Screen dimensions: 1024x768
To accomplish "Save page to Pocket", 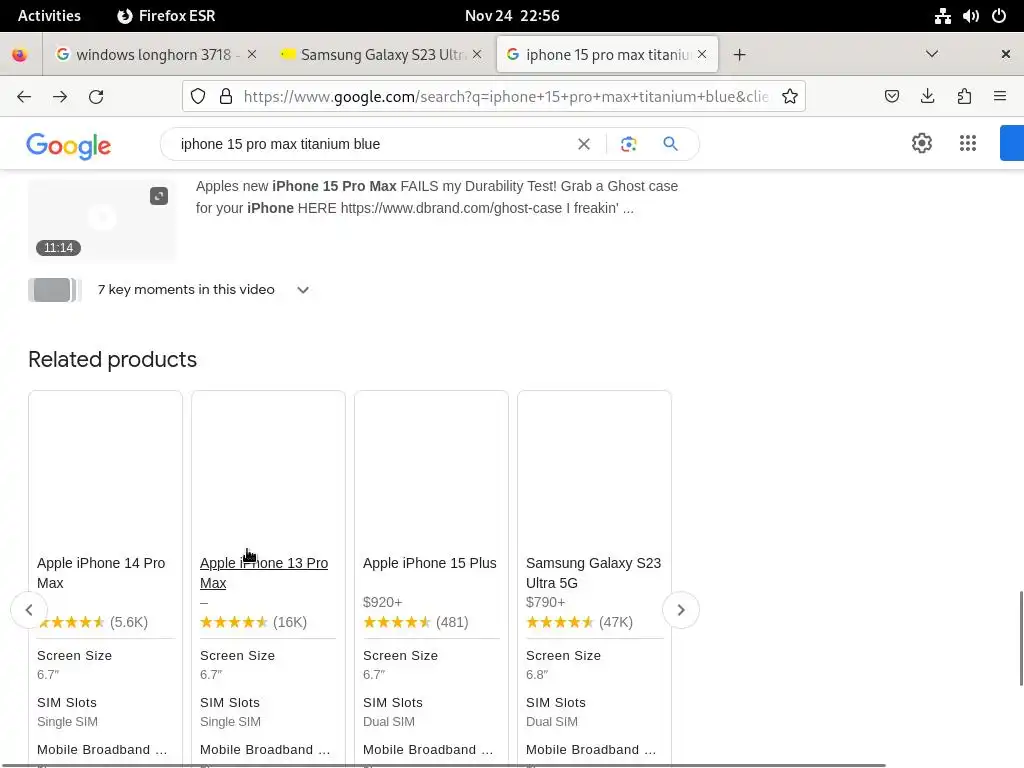I will 892,96.
